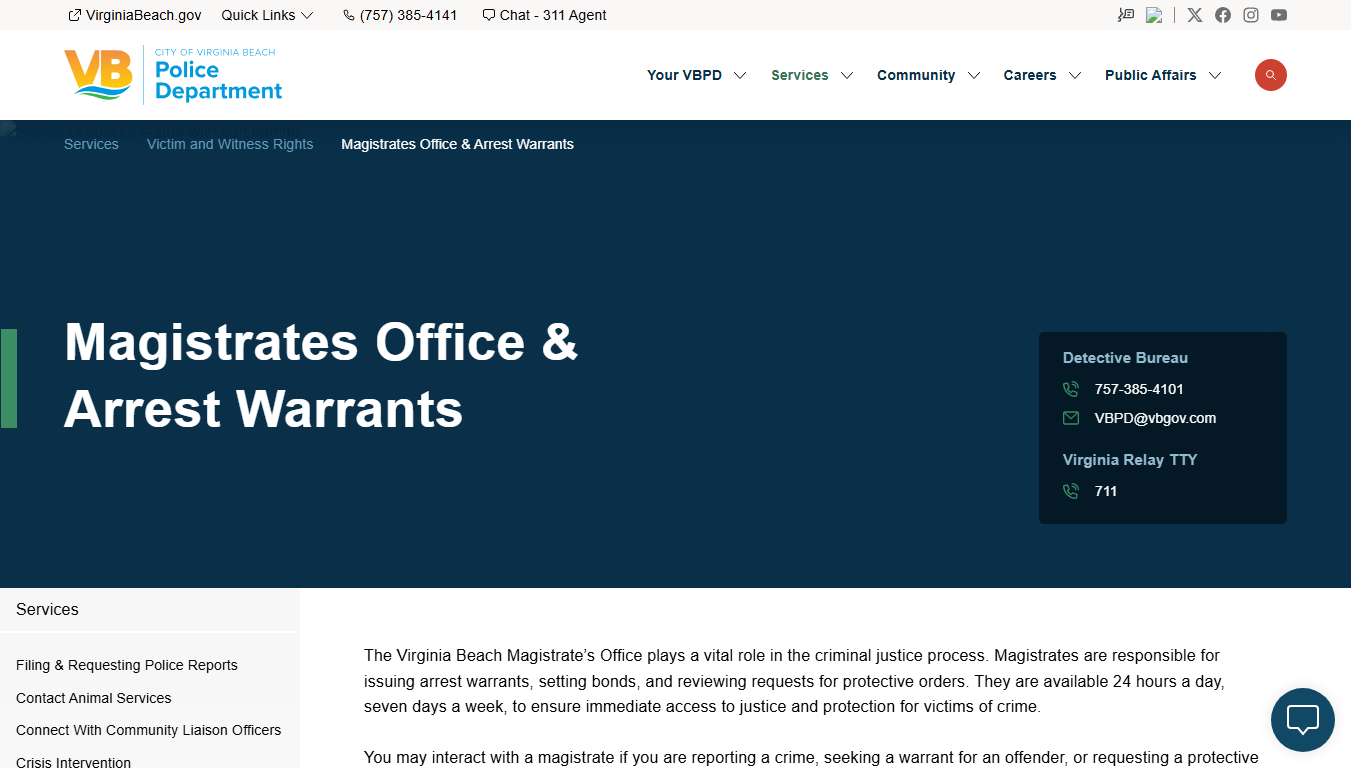Viewport: 1366px width, 768px height.
Task: Expand the Quick Links dropdown
Action: (266, 15)
